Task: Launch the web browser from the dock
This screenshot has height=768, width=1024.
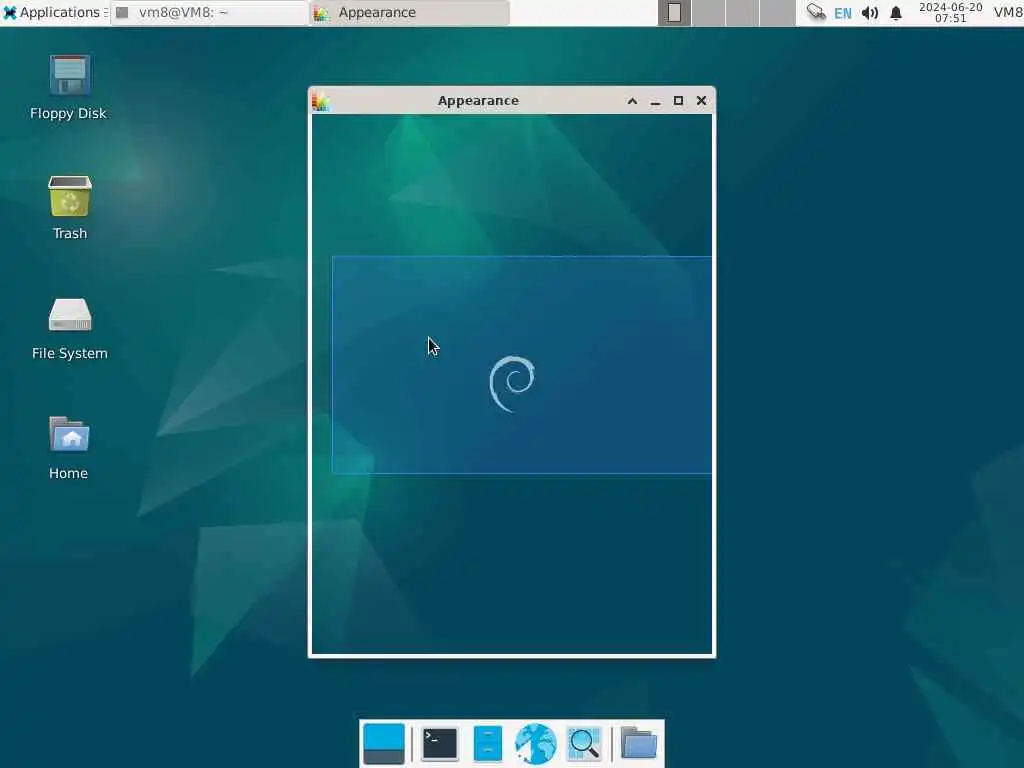Action: pyautogui.click(x=536, y=744)
